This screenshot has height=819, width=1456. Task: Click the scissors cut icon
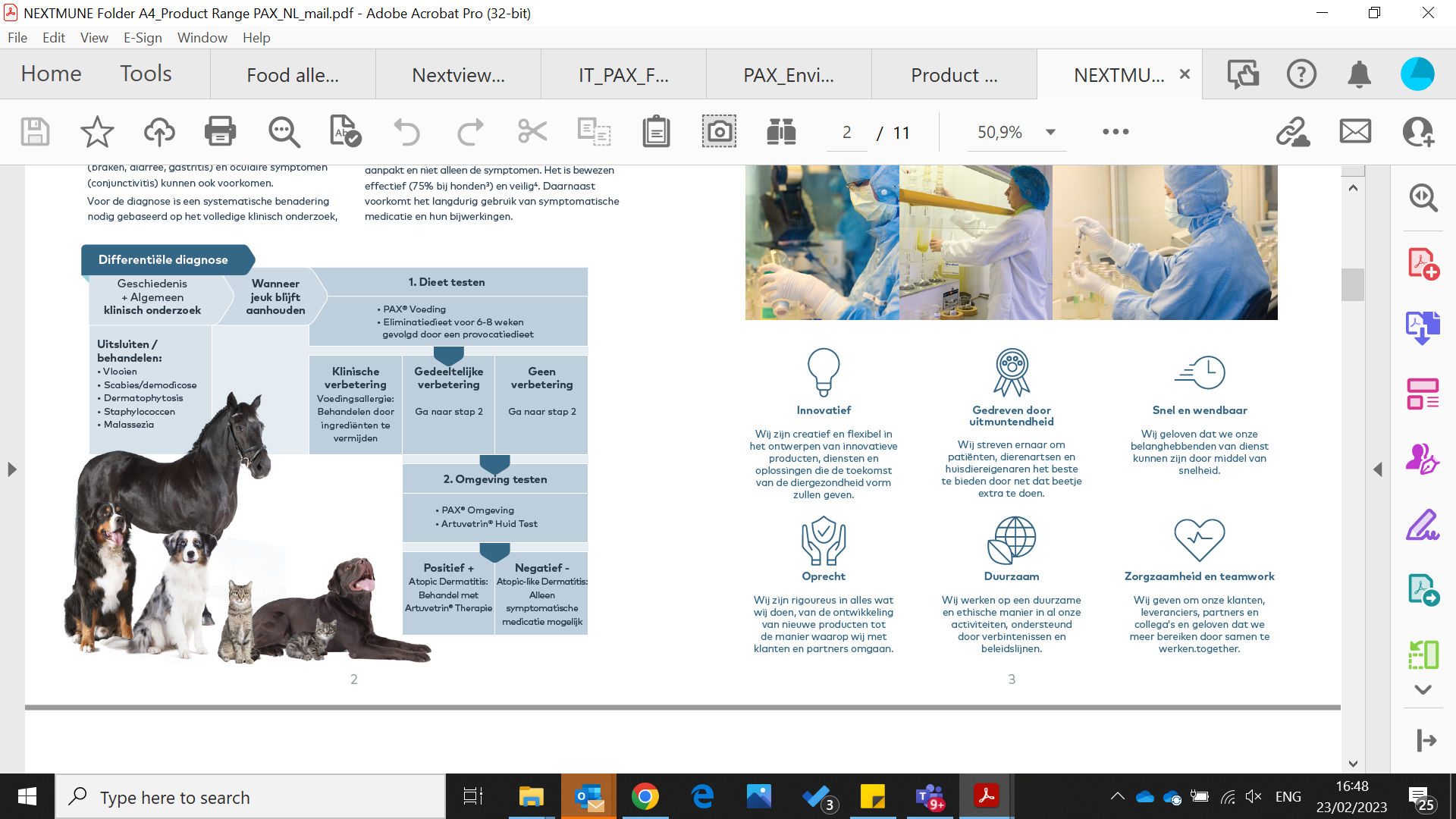(x=532, y=132)
